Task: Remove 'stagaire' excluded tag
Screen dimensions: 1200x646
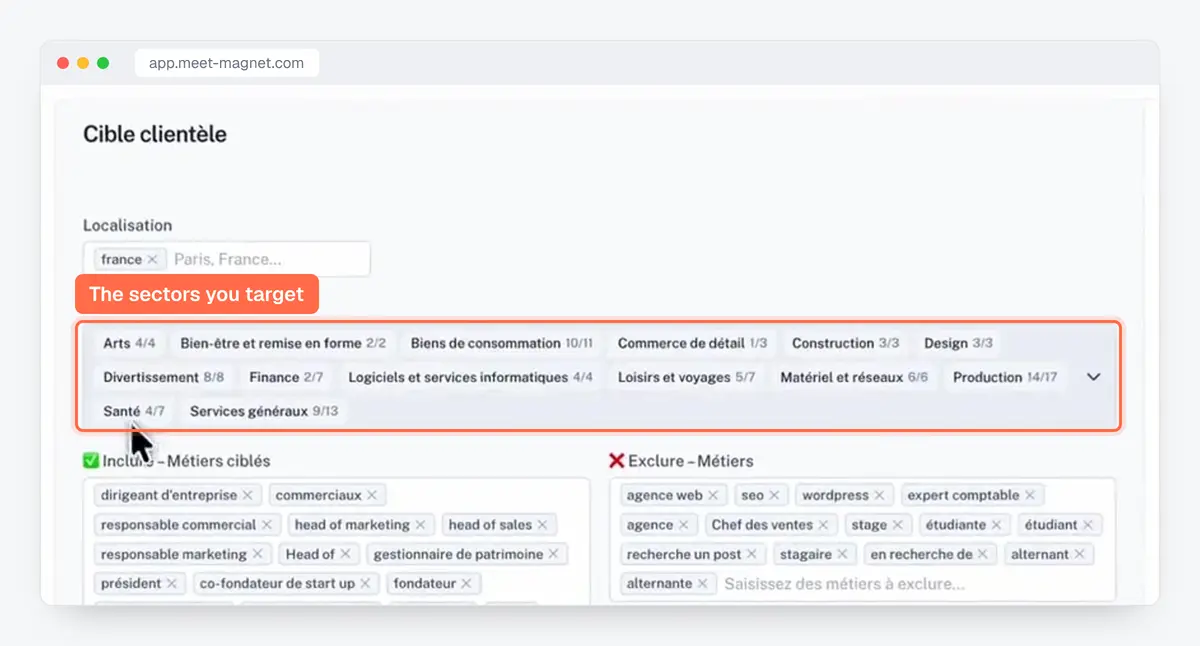Action: (843, 554)
